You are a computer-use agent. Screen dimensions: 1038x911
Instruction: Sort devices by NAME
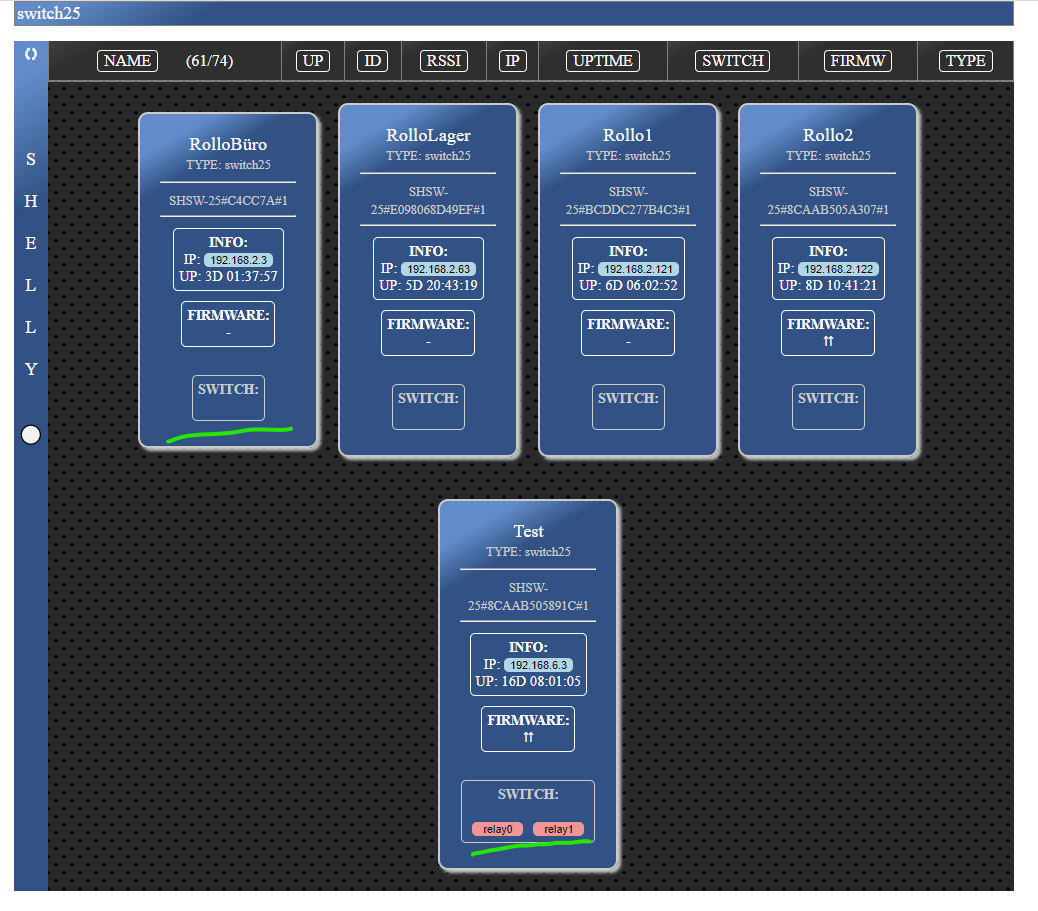coord(128,61)
